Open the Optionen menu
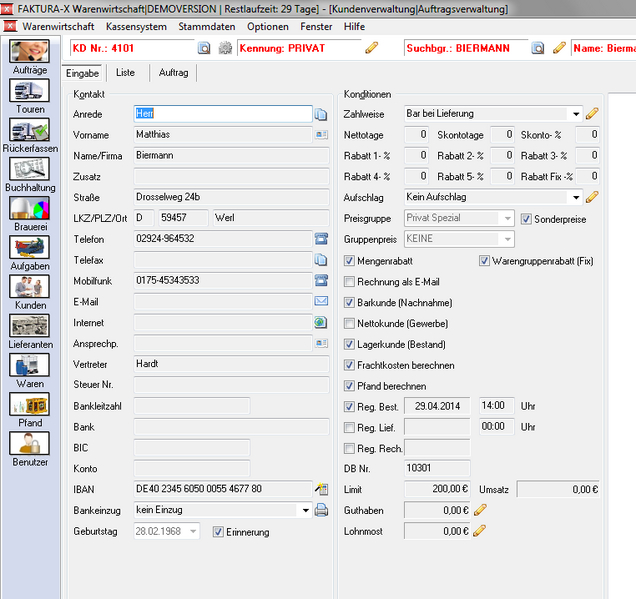 pyautogui.click(x=268, y=27)
